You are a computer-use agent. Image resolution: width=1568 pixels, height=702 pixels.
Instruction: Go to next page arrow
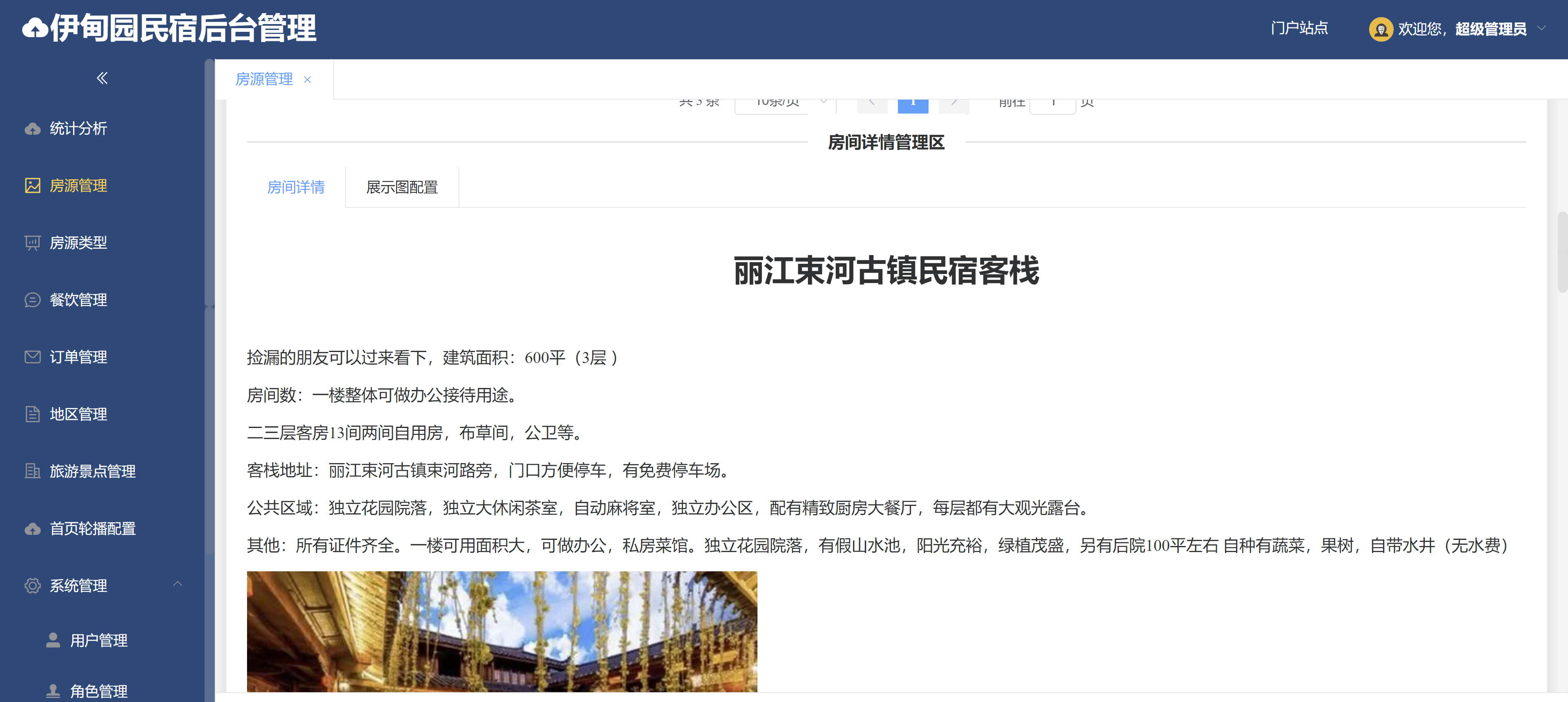point(953,106)
